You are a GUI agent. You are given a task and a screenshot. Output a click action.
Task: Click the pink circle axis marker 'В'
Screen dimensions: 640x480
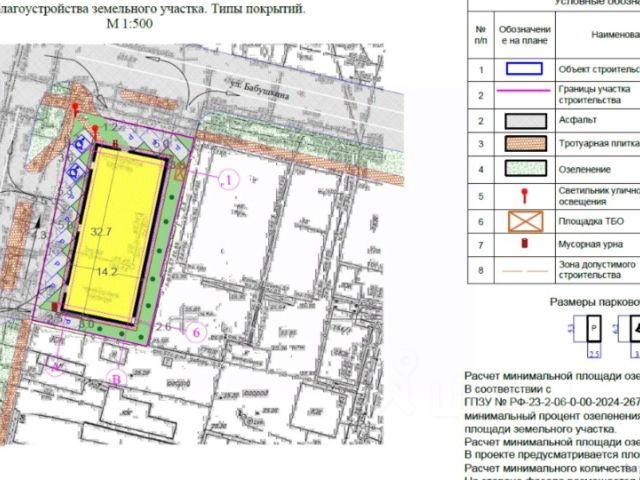(116, 379)
